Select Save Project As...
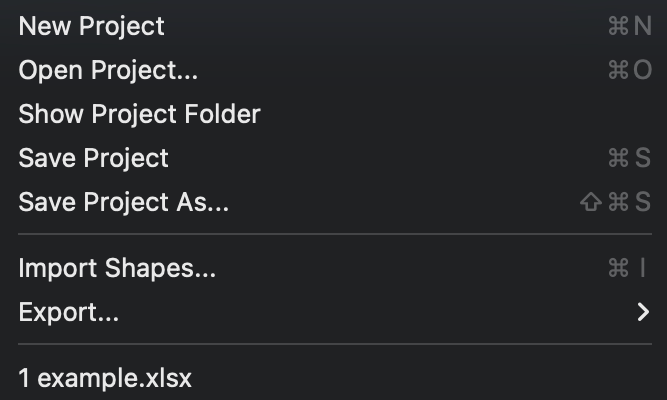The image size is (667, 400). click(334, 202)
